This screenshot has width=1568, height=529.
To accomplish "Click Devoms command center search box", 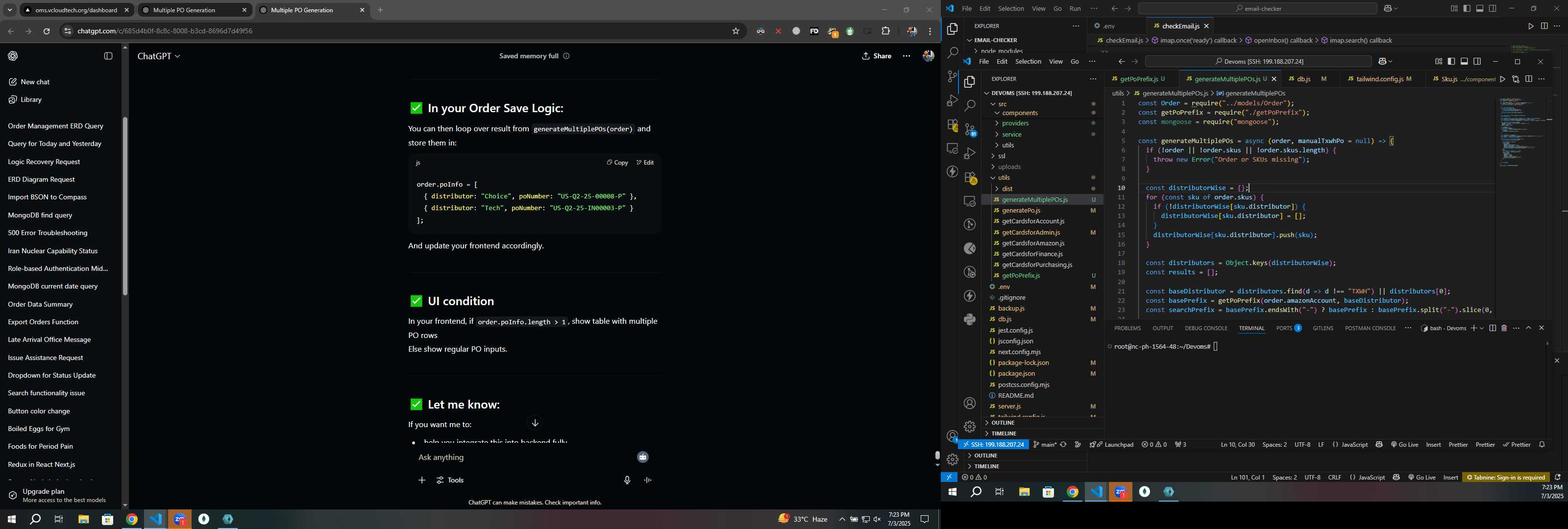I will pyautogui.click(x=1258, y=62).
